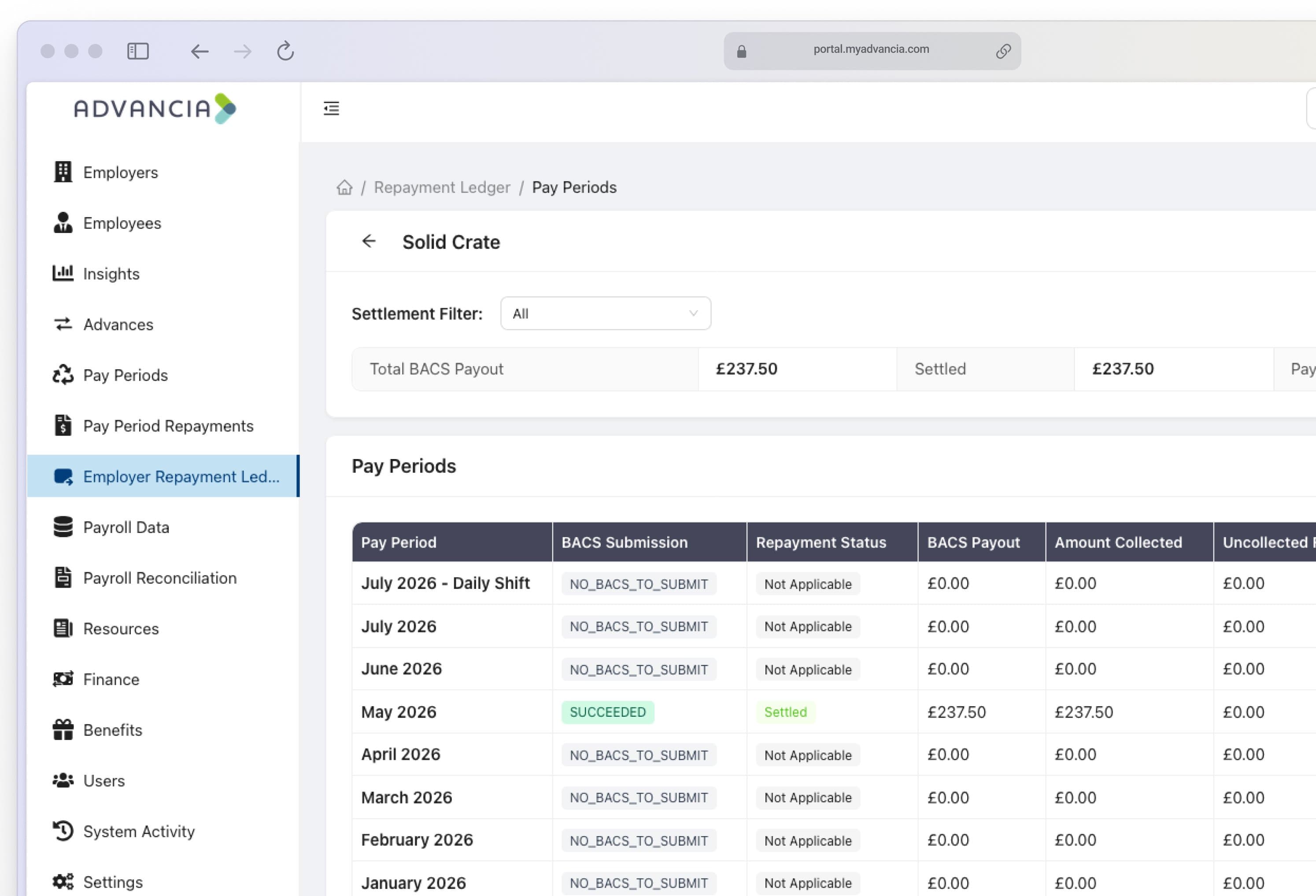This screenshot has width=1316, height=896.
Task: Click the February 2026 pay period name
Action: [417, 839]
